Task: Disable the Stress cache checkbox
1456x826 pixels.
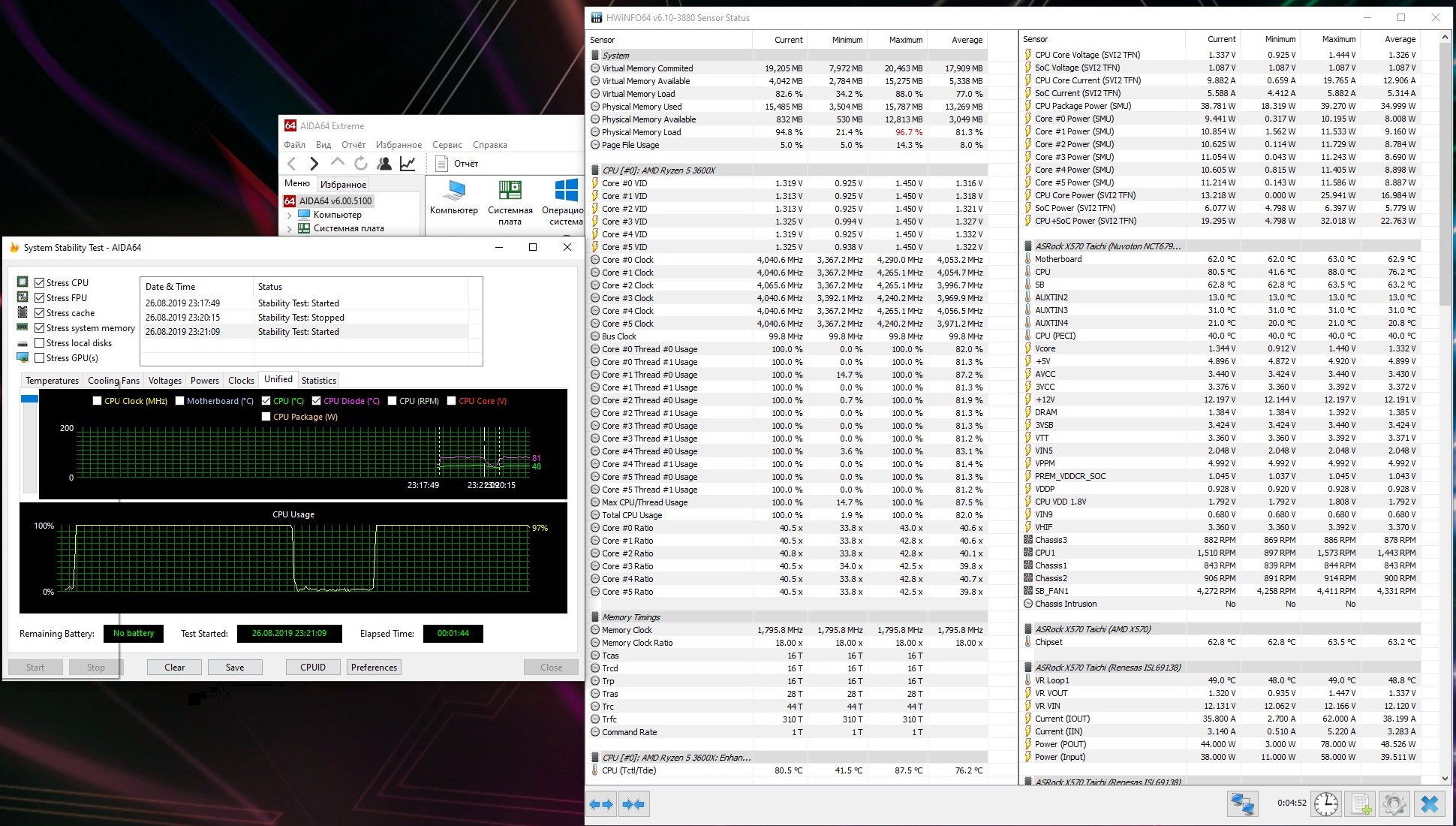Action: [x=40, y=313]
